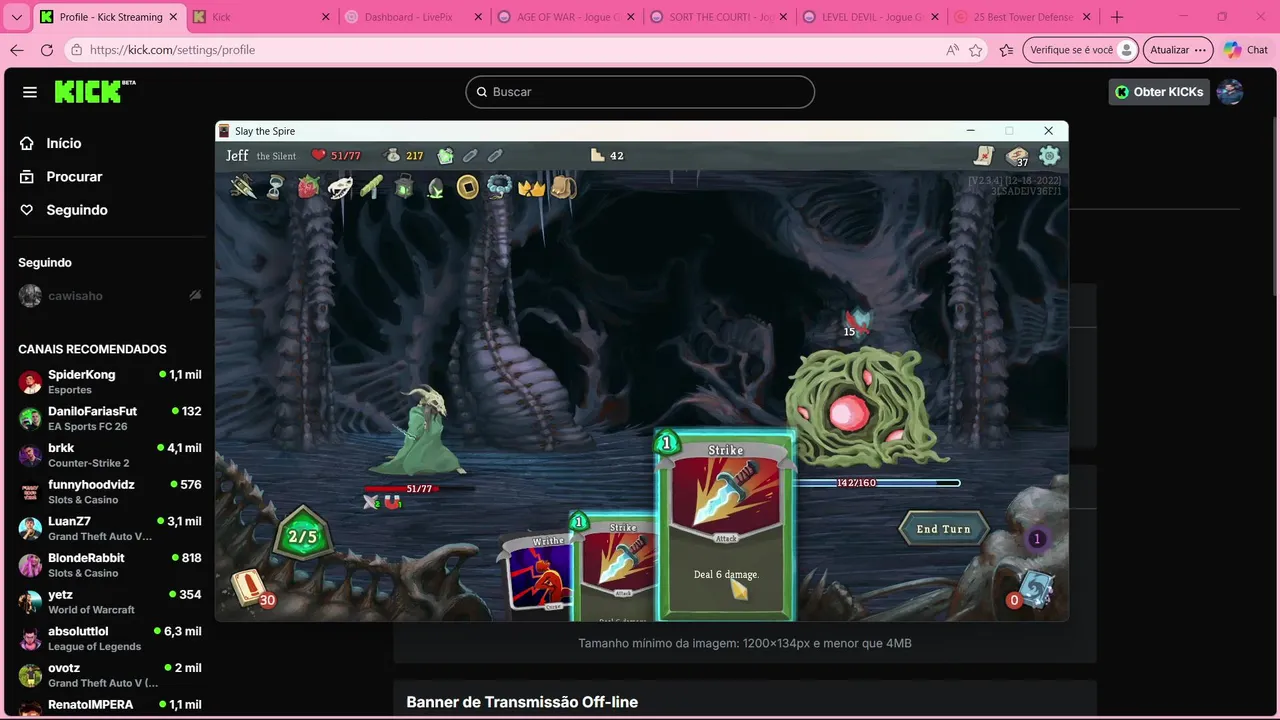Select the highlighted large Strike card
The width and height of the screenshot is (1280, 720).
tap(726, 525)
